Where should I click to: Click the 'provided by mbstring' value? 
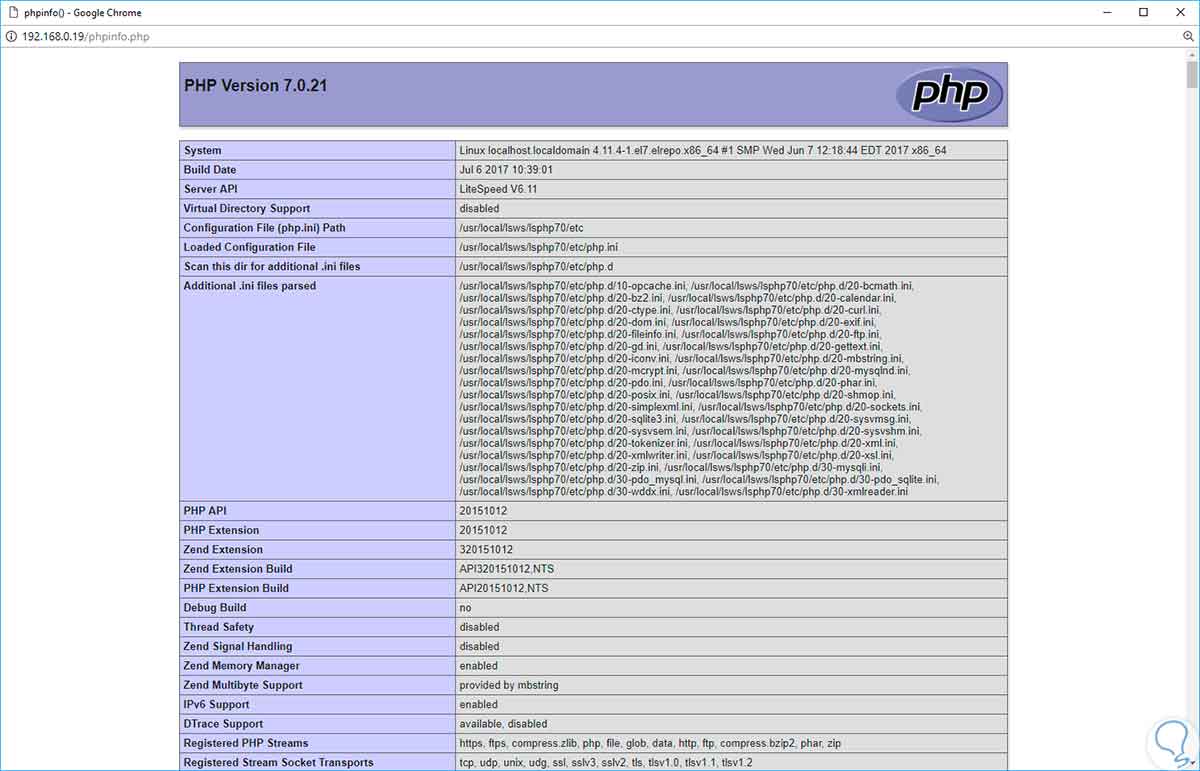509,685
